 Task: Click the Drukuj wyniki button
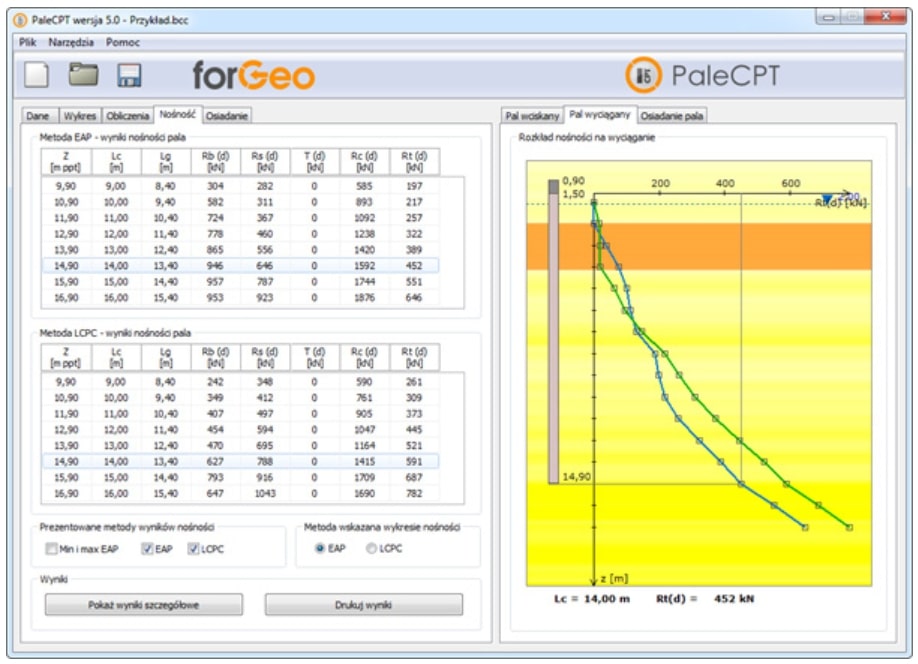click(363, 605)
